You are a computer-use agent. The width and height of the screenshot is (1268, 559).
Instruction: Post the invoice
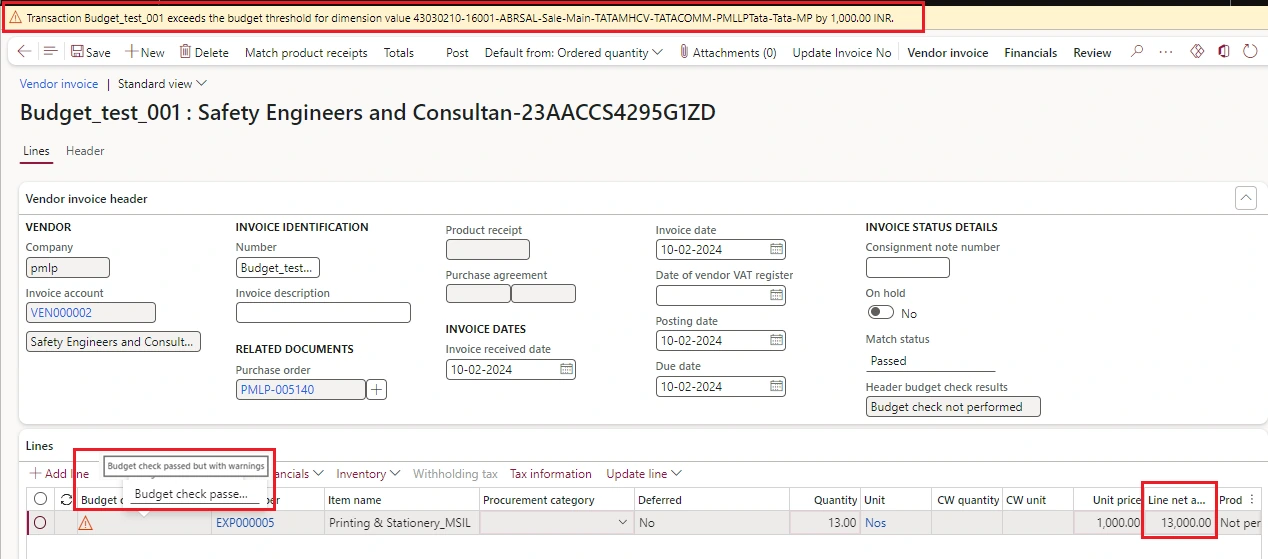click(x=457, y=52)
